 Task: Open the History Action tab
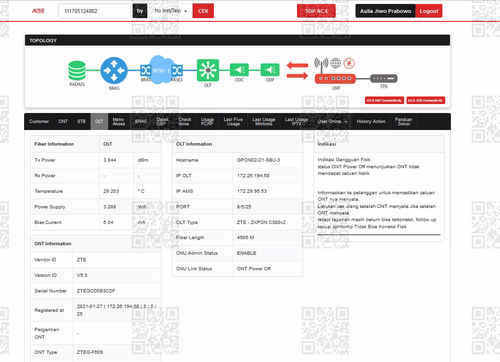click(371, 121)
